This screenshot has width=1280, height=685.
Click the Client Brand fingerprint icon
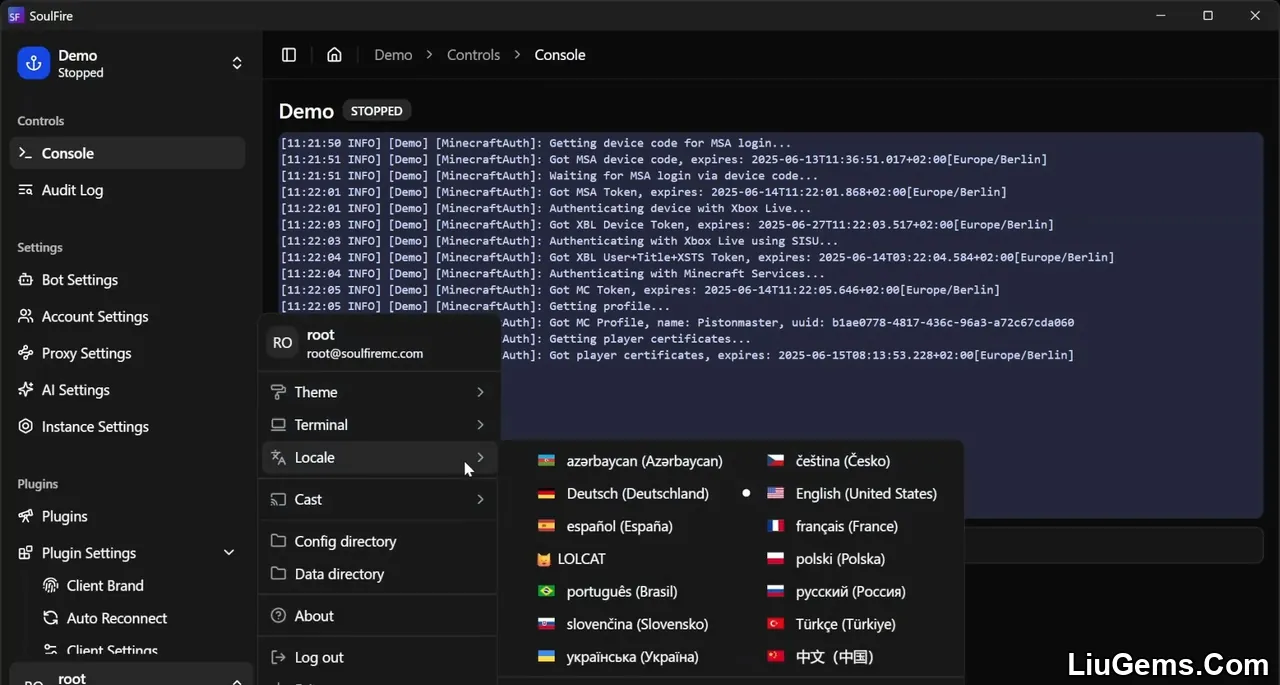[50, 586]
